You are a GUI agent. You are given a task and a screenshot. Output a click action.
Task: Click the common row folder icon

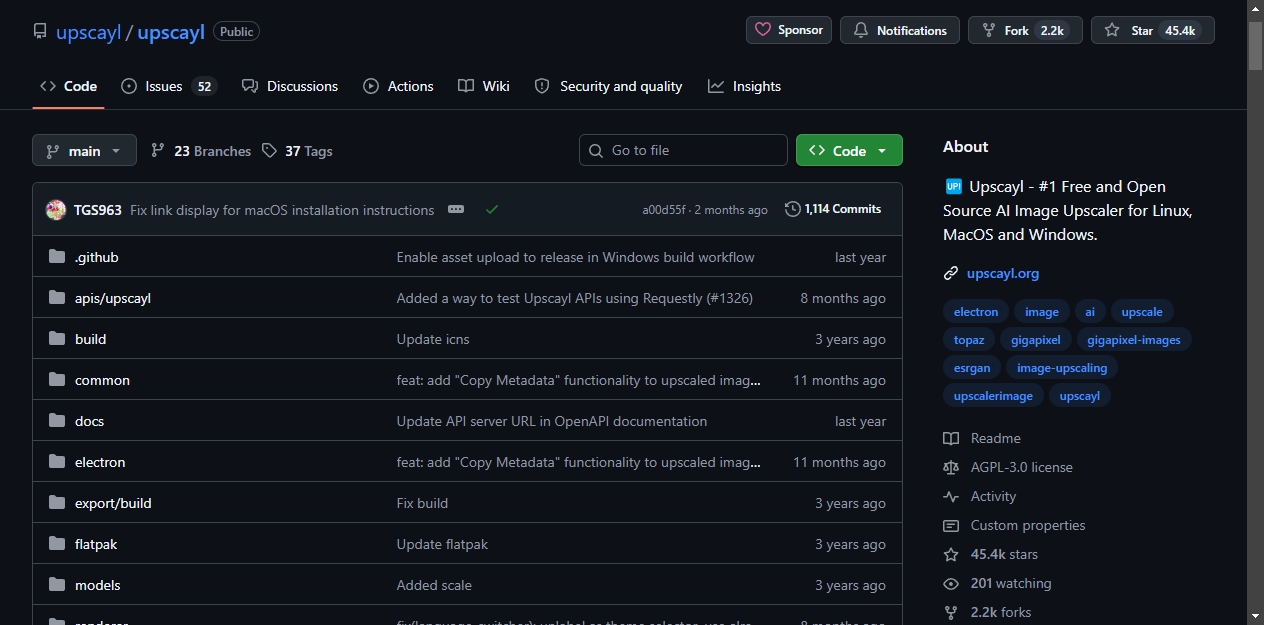tap(57, 380)
